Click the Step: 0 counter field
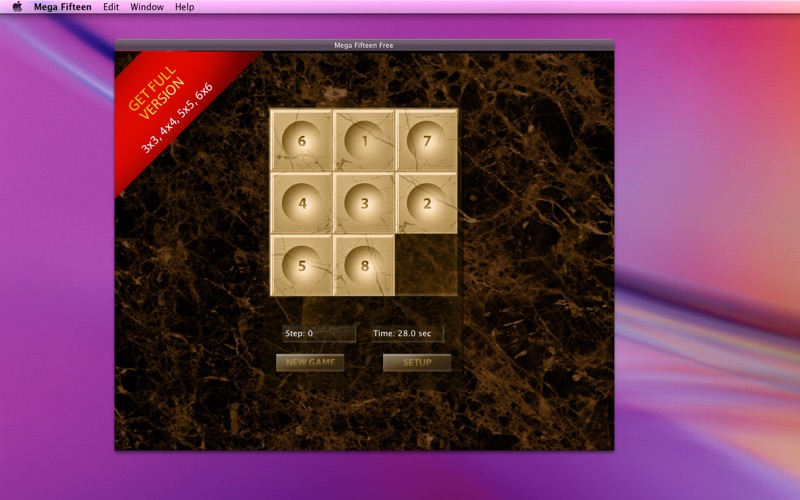 [x=319, y=333]
